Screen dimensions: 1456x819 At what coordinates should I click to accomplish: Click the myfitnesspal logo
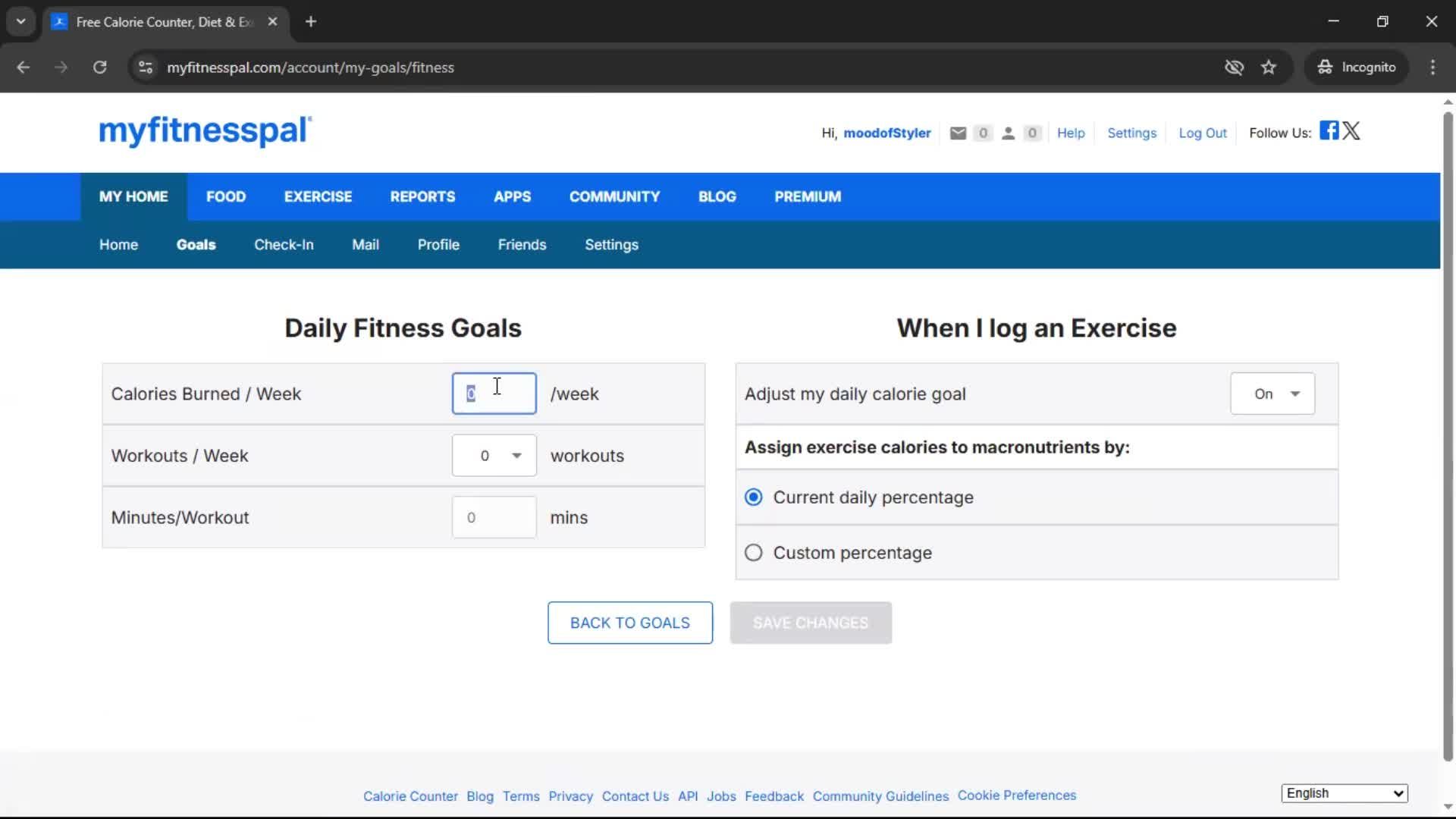point(206,131)
